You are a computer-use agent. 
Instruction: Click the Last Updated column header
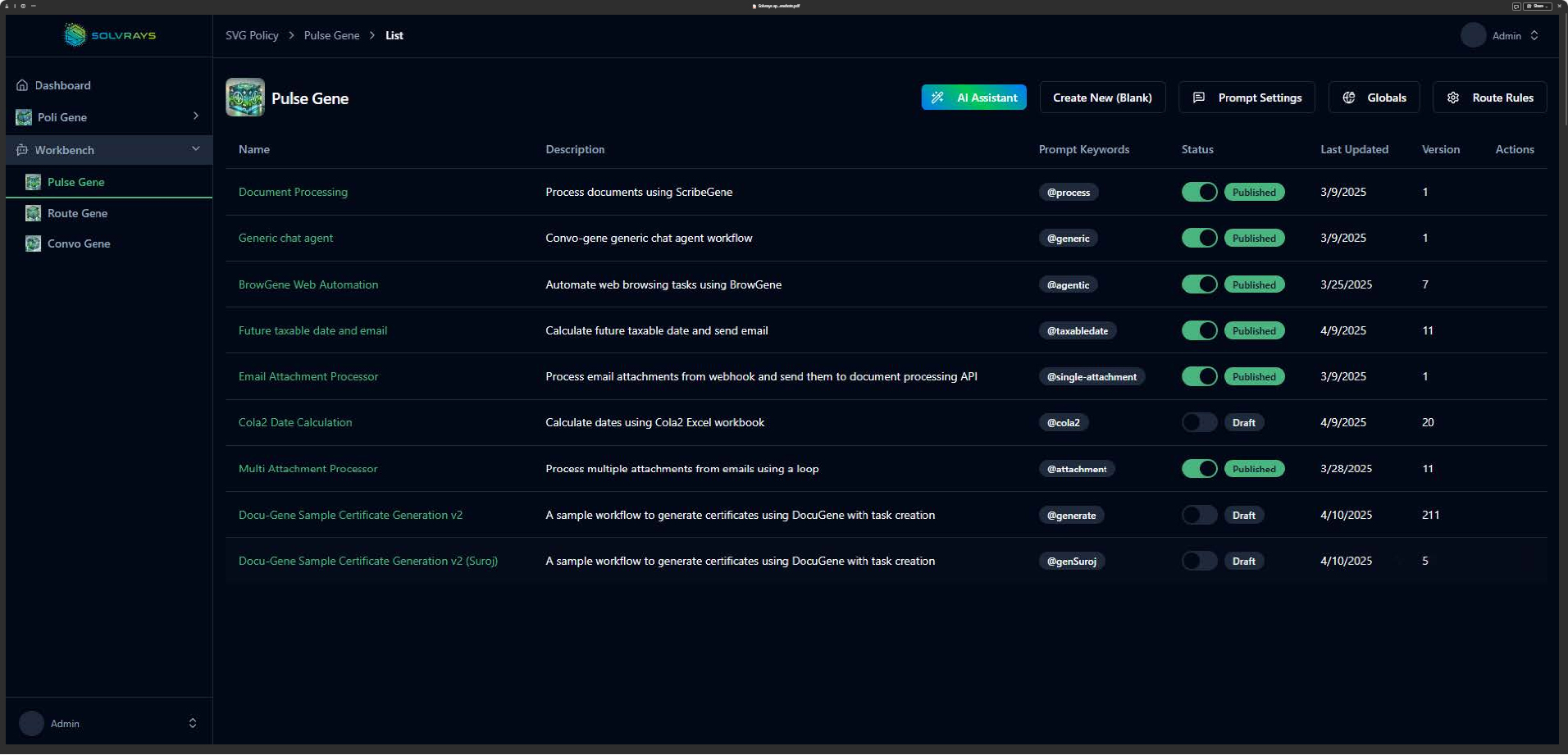[1354, 149]
